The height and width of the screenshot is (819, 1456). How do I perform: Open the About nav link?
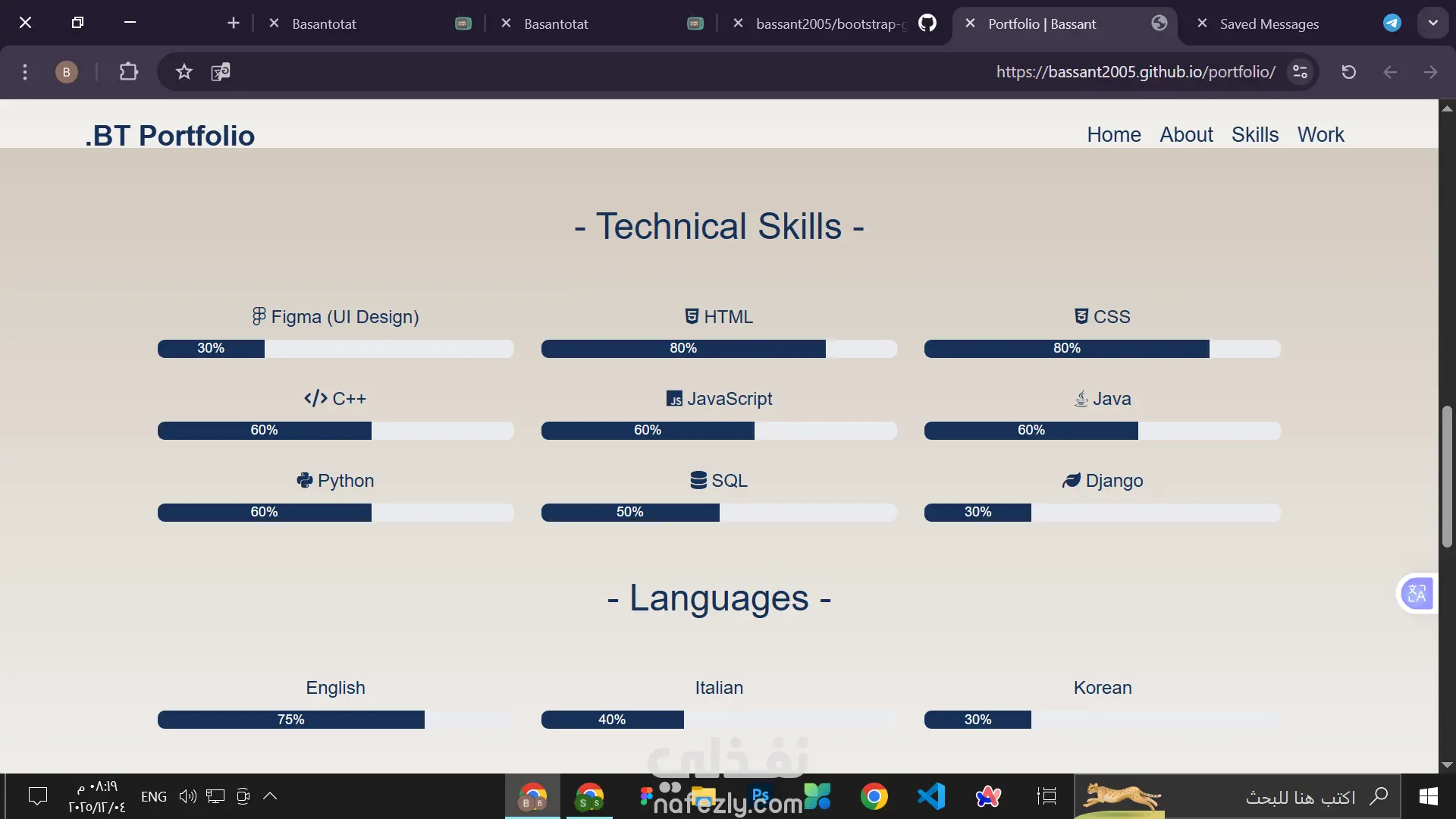(x=1186, y=134)
